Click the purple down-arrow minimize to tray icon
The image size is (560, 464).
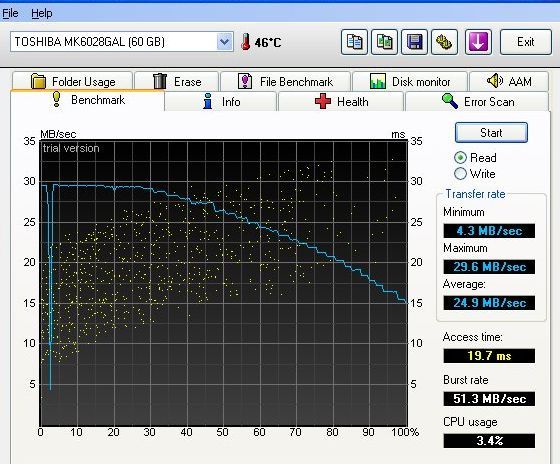(478, 42)
